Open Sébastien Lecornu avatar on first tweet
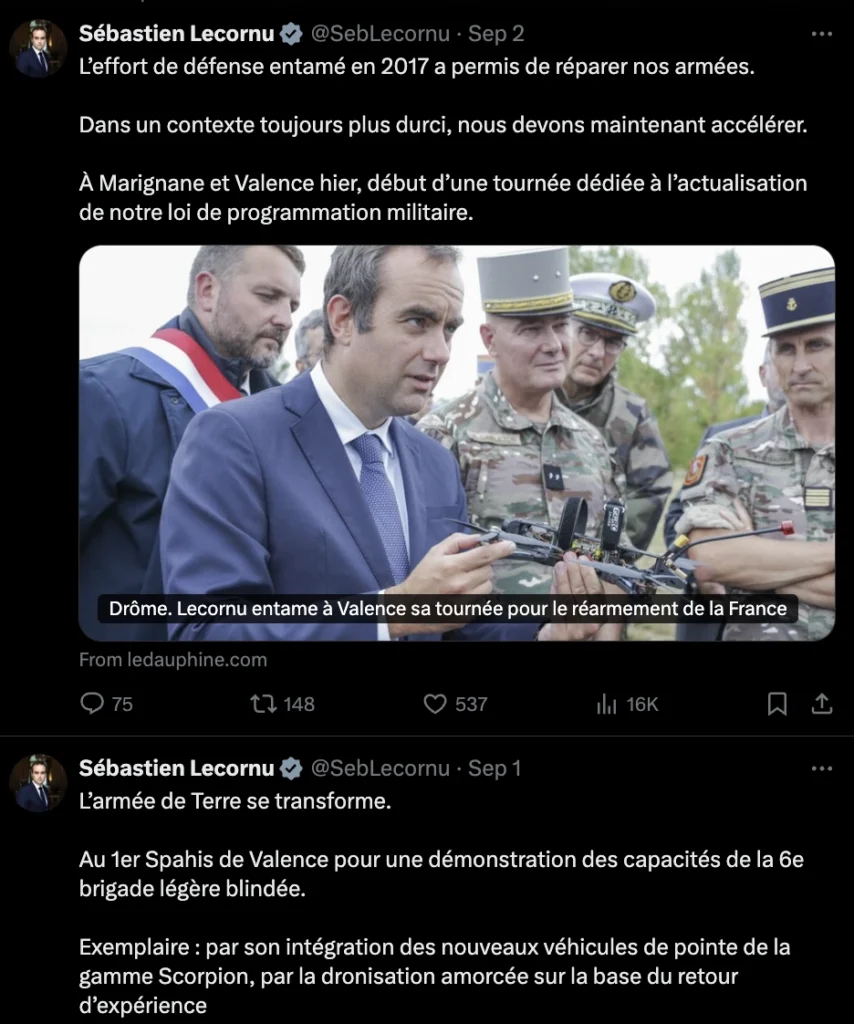Screen dimensions: 854x1024 [39, 49]
